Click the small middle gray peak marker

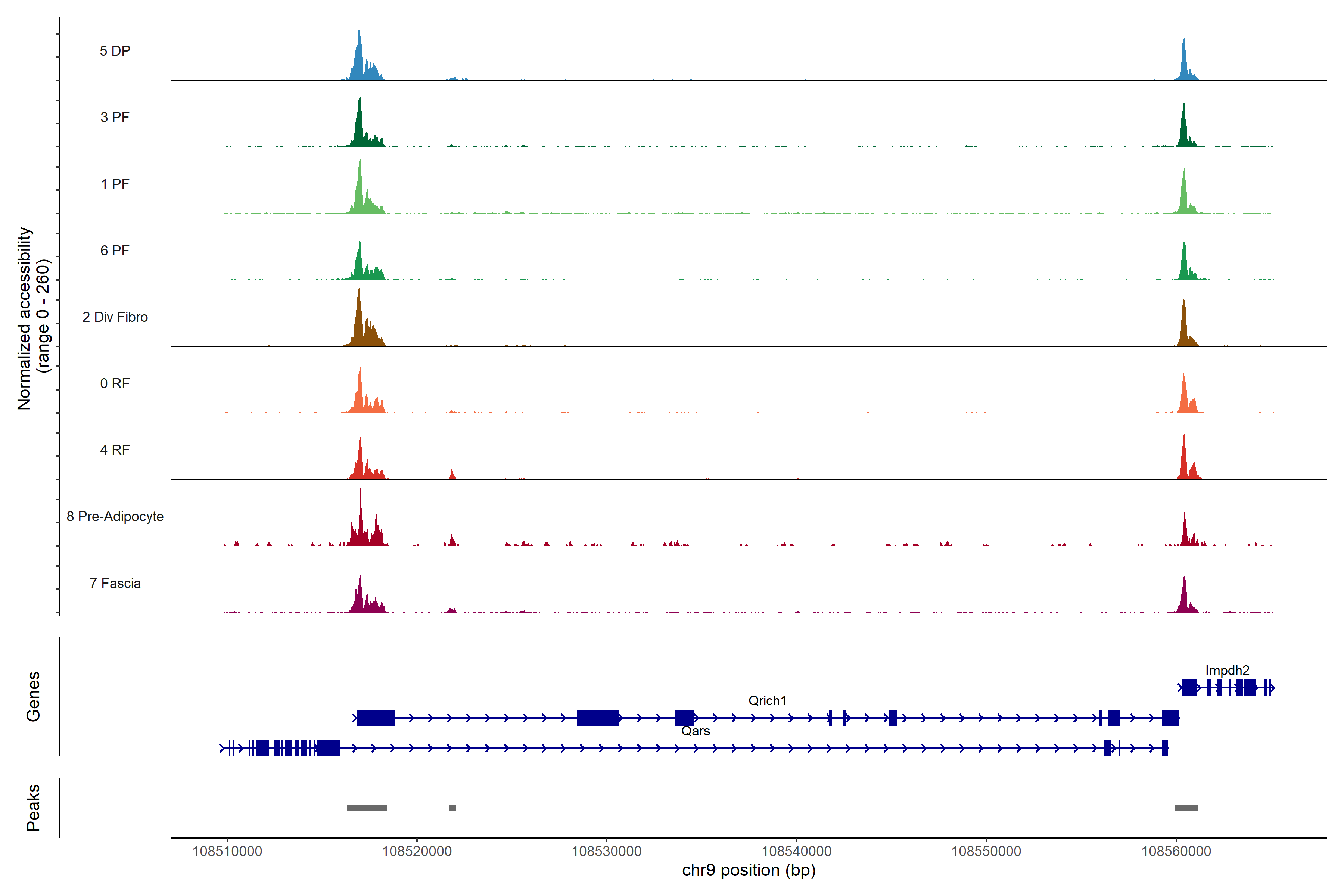point(452,808)
